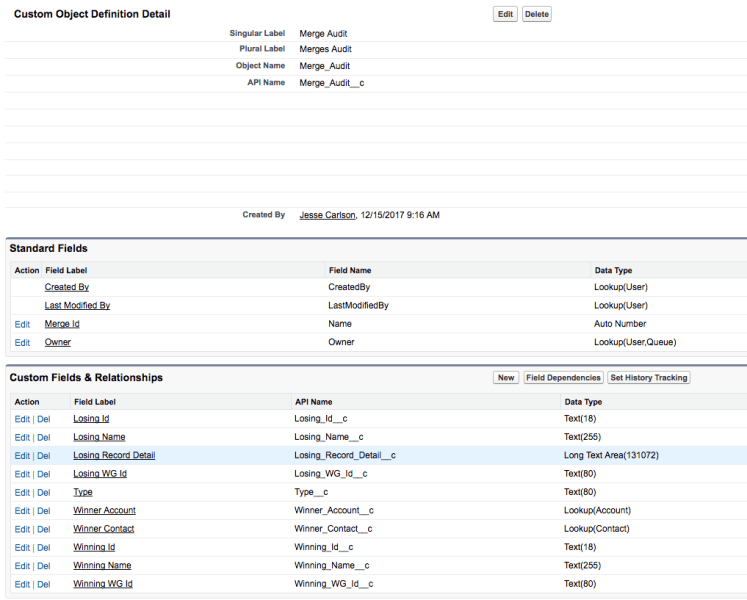Viewport: 747px width, 600px height.
Task: Open the Created By standard field
Action: pyautogui.click(x=66, y=287)
